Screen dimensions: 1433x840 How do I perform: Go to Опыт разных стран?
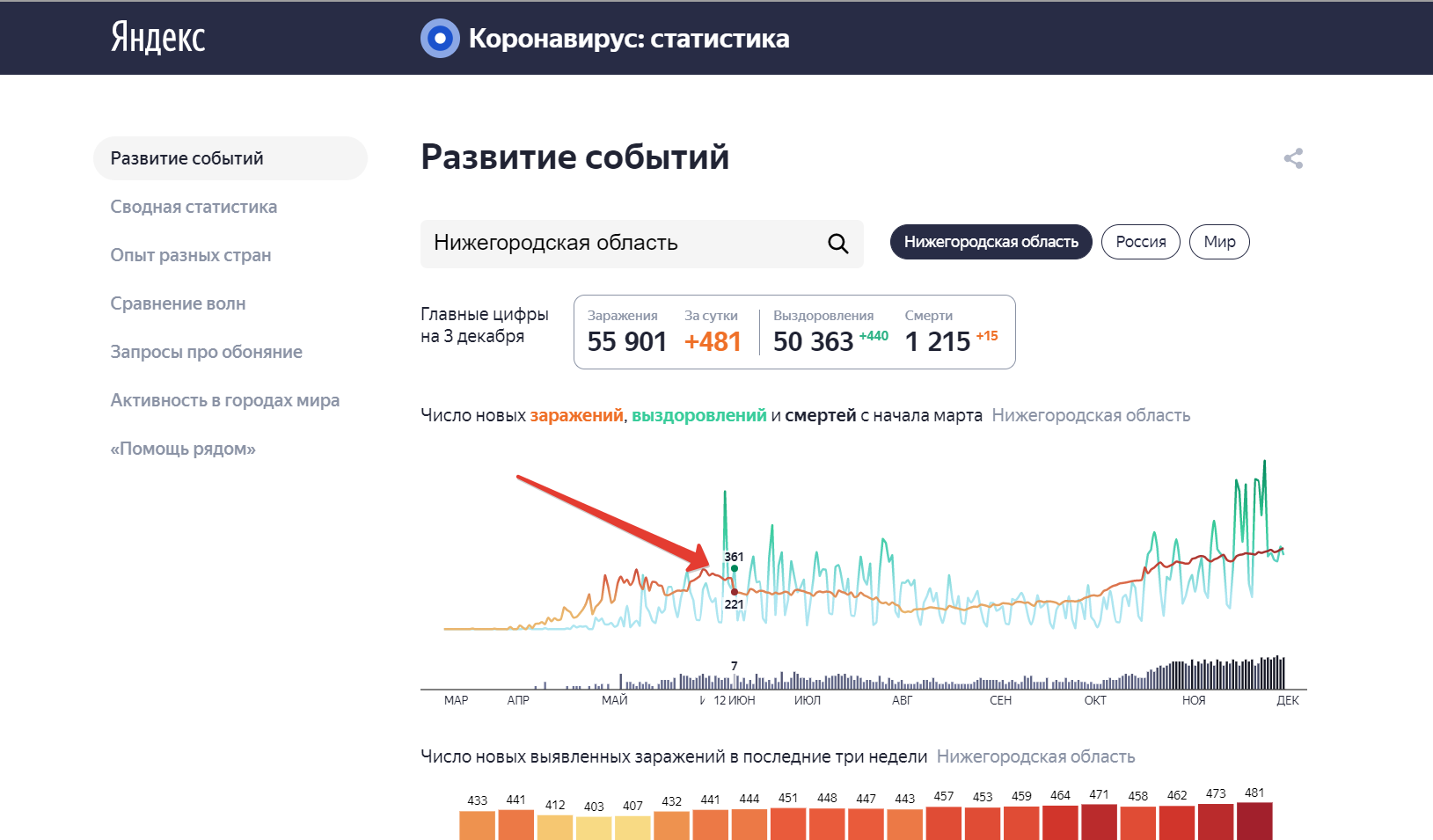coord(190,255)
